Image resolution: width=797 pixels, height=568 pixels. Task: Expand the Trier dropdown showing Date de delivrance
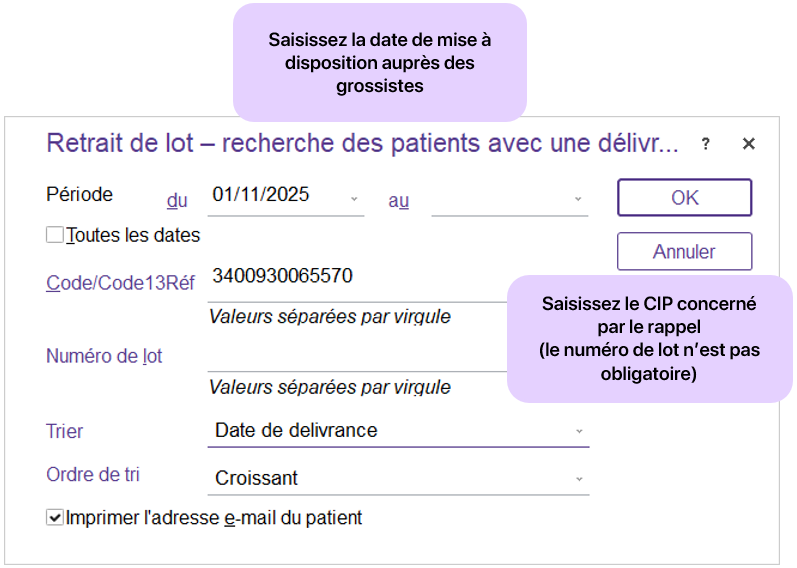[578, 431]
